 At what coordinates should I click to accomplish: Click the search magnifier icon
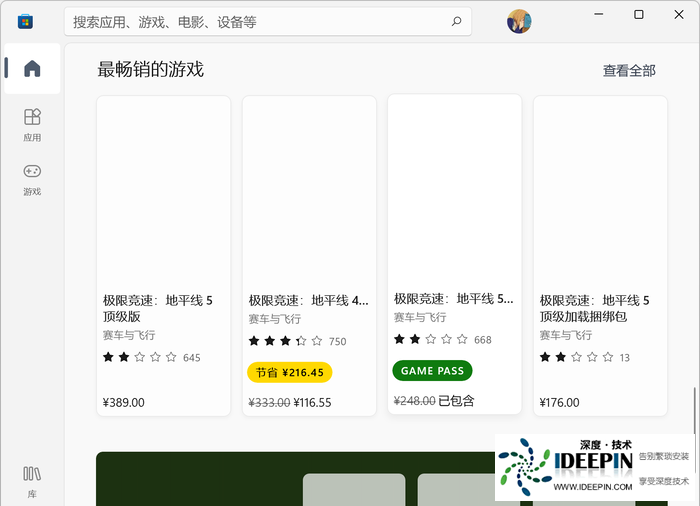coord(456,21)
